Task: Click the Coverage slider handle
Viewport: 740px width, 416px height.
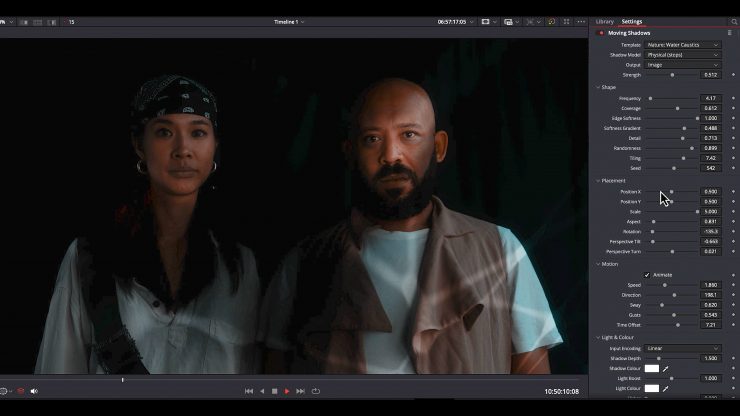Action: pyautogui.click(x=678, y=108)
